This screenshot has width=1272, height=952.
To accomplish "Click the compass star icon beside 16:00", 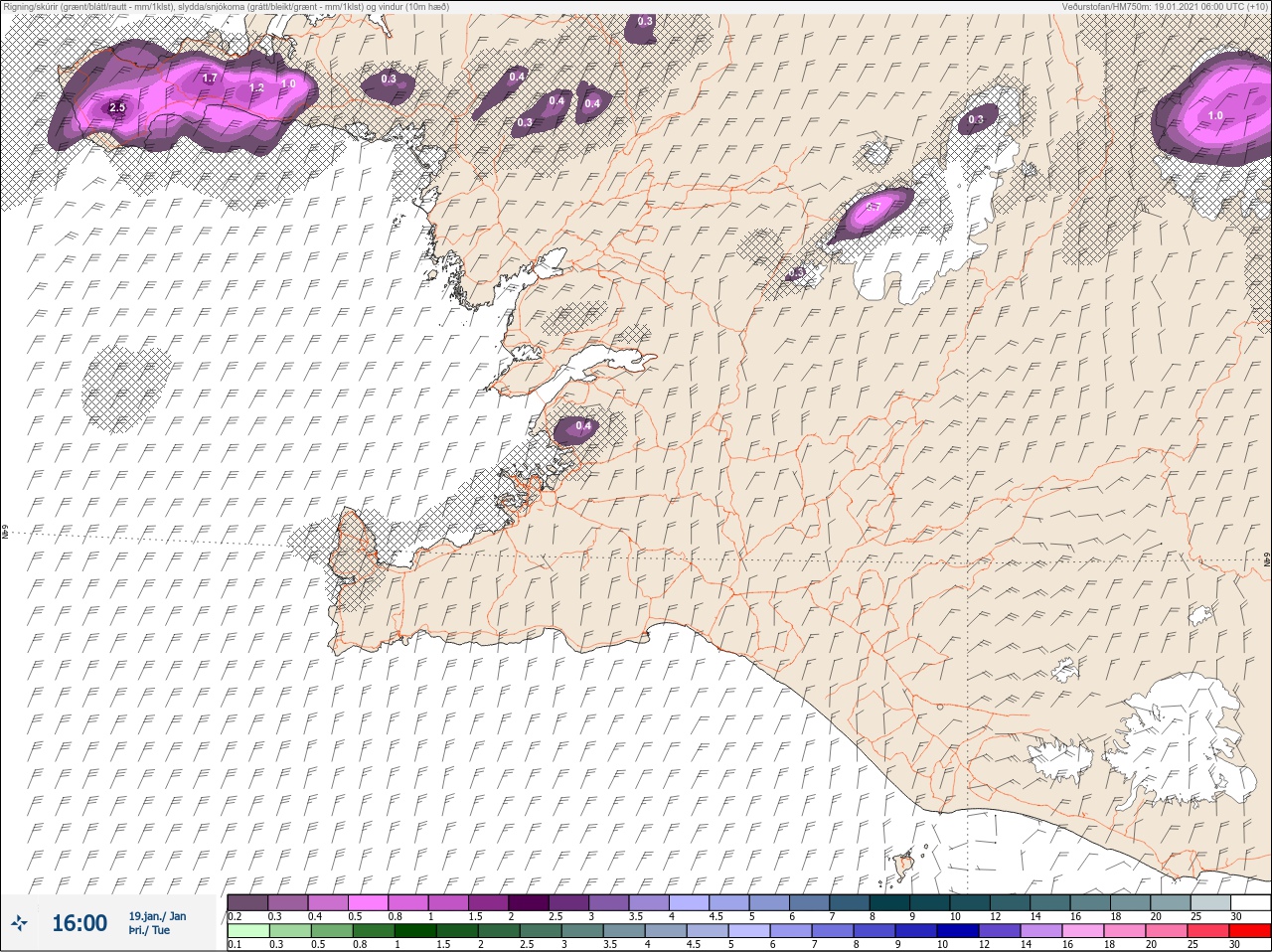I will click(x=20, y=923).
